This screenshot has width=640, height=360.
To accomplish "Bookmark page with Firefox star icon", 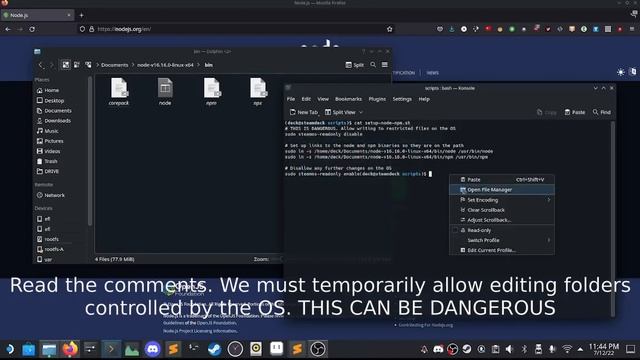I will point(389,29).
